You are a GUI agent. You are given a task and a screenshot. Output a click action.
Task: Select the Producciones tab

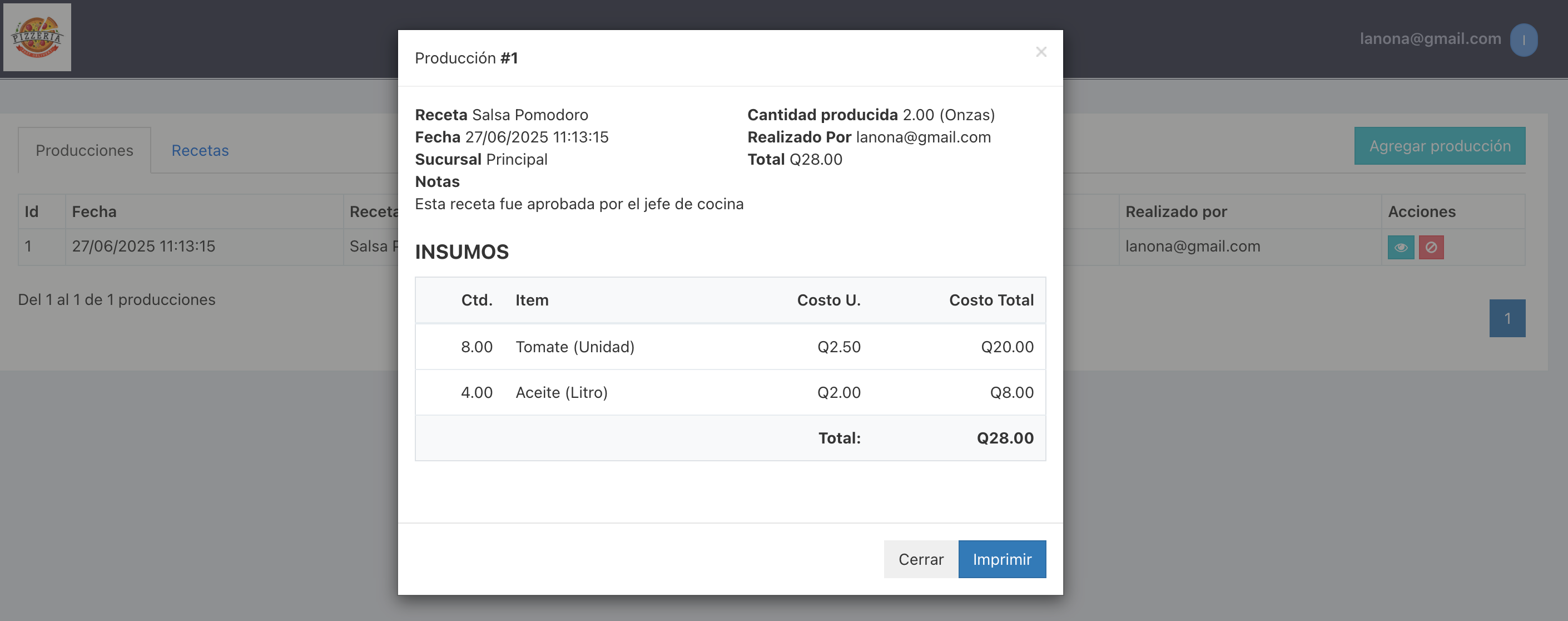[x=85, y=151]
